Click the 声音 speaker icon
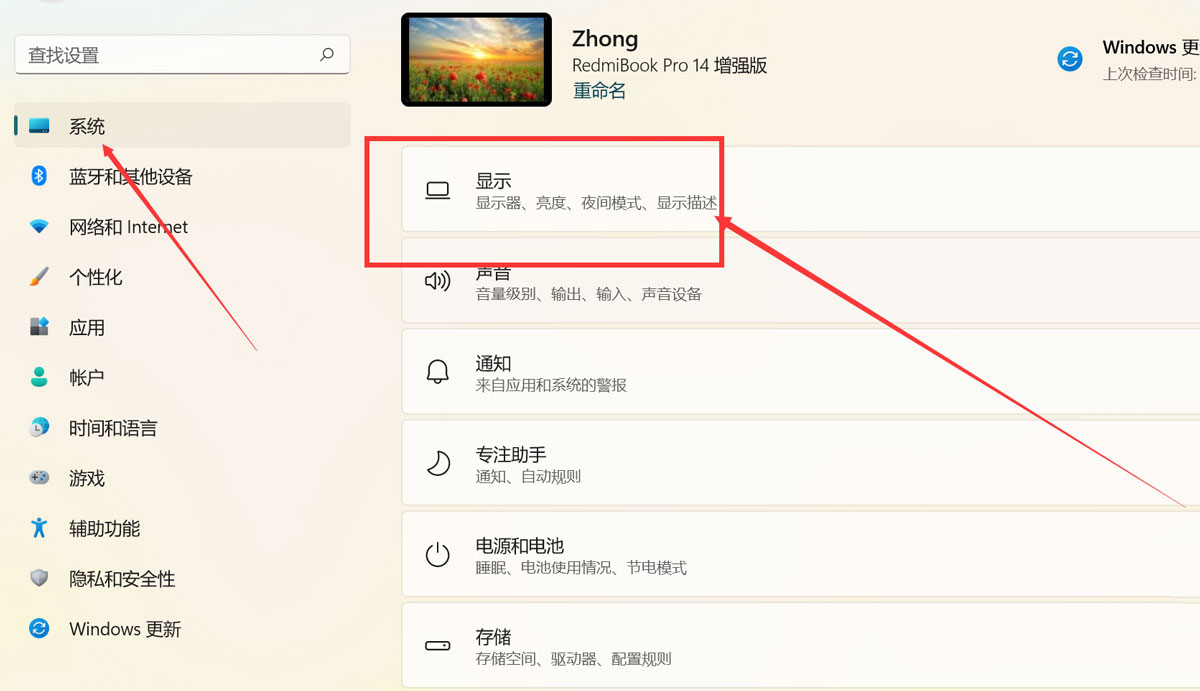This screenshot has height=691, width=1200. click(437, 280)
